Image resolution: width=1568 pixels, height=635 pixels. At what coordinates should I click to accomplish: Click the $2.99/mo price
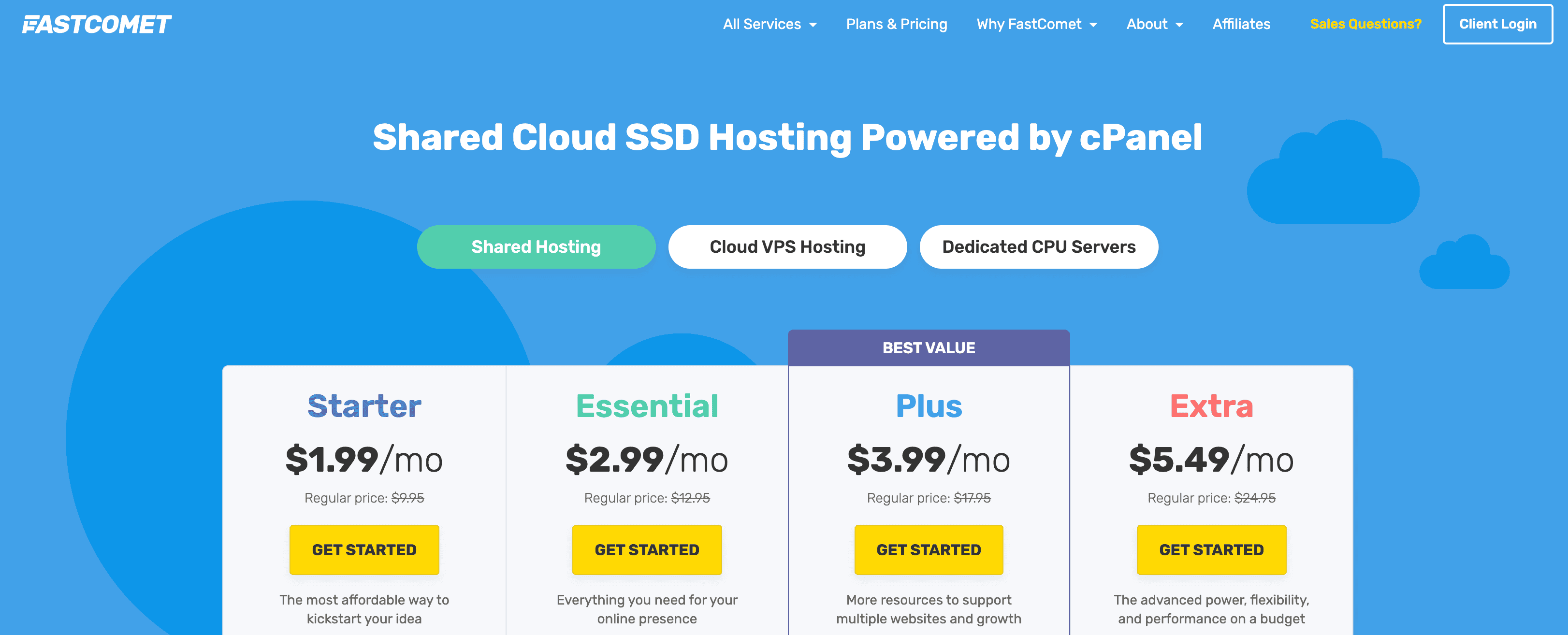(646, 460)
